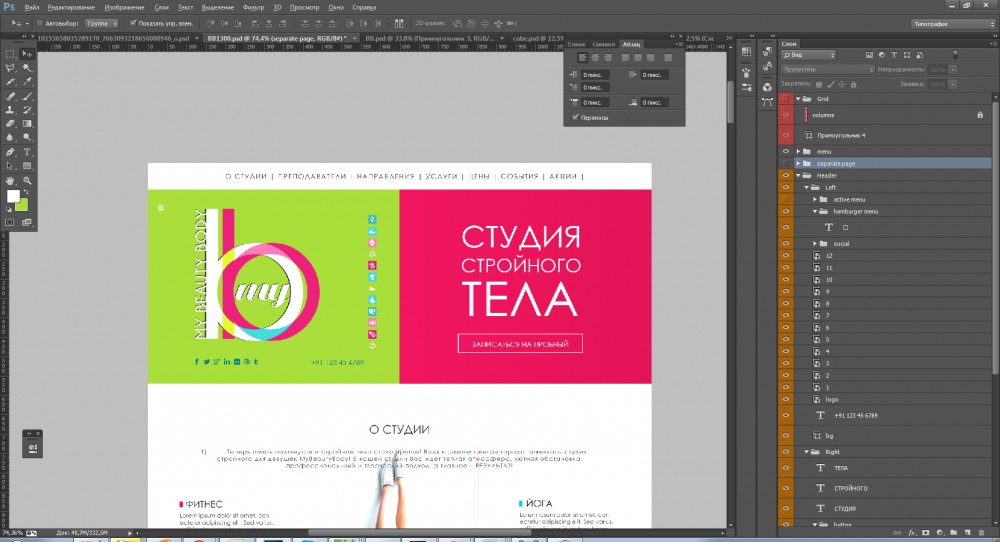The height and width of the screenshot is (542, 1000).
Task: Expand the social layer group
Action: pyautogui.click(x=814, y=244)
